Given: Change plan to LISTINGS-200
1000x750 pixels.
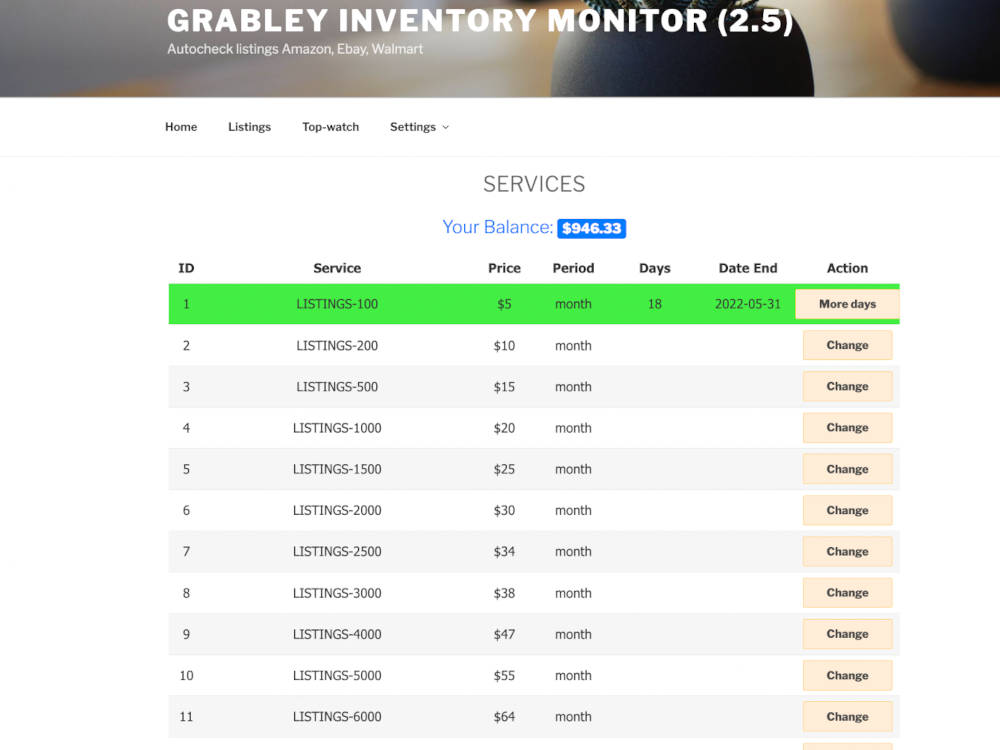Looking at the screenshot, I should coord(847,345).
